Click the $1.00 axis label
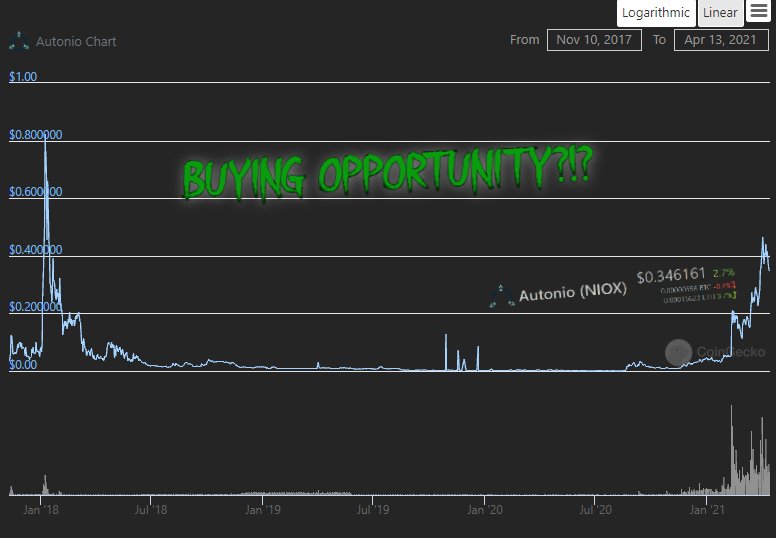This screenshot has width=776, height=538. click(x=23, y=76)
